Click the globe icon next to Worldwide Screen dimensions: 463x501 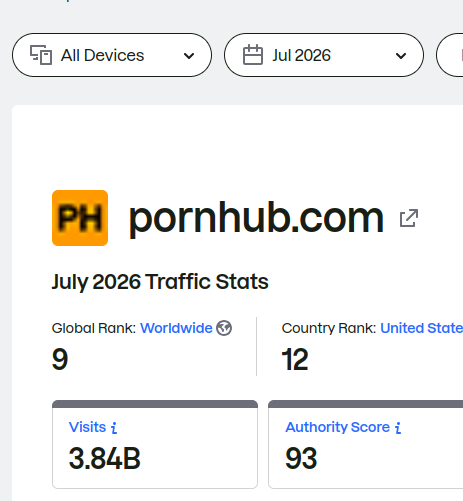[x=224, y=328]
